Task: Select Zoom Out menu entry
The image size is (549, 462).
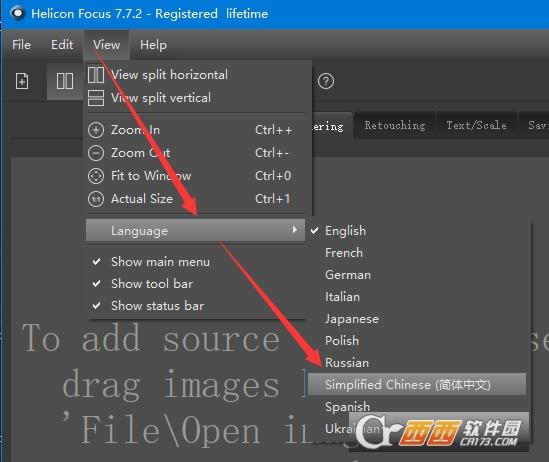Action: (196, 153)
